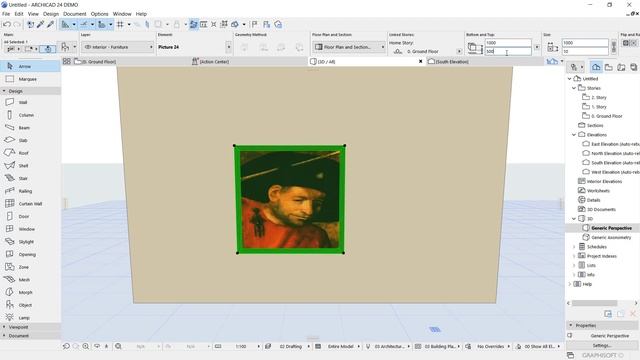
Task: Click the picture object on the wall
Action: coord(290,199)
